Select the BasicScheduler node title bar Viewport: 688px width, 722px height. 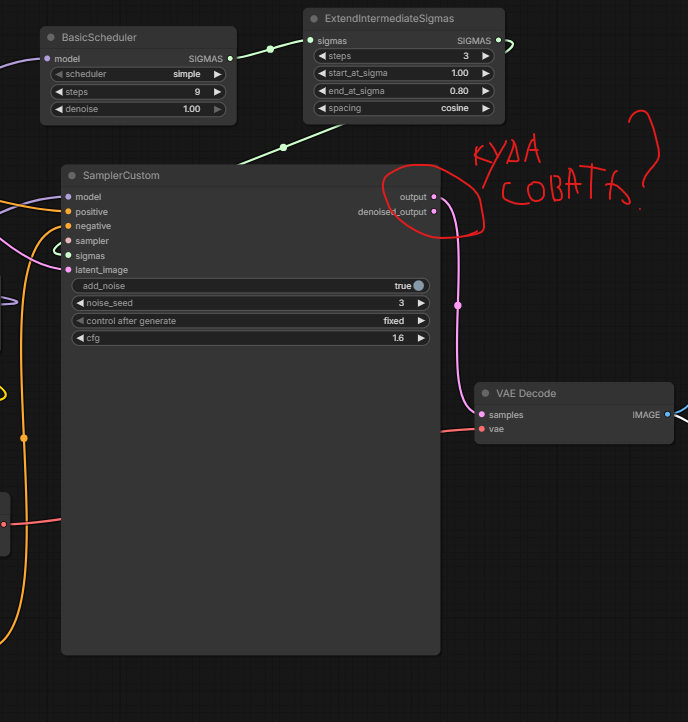click(138, 38)
